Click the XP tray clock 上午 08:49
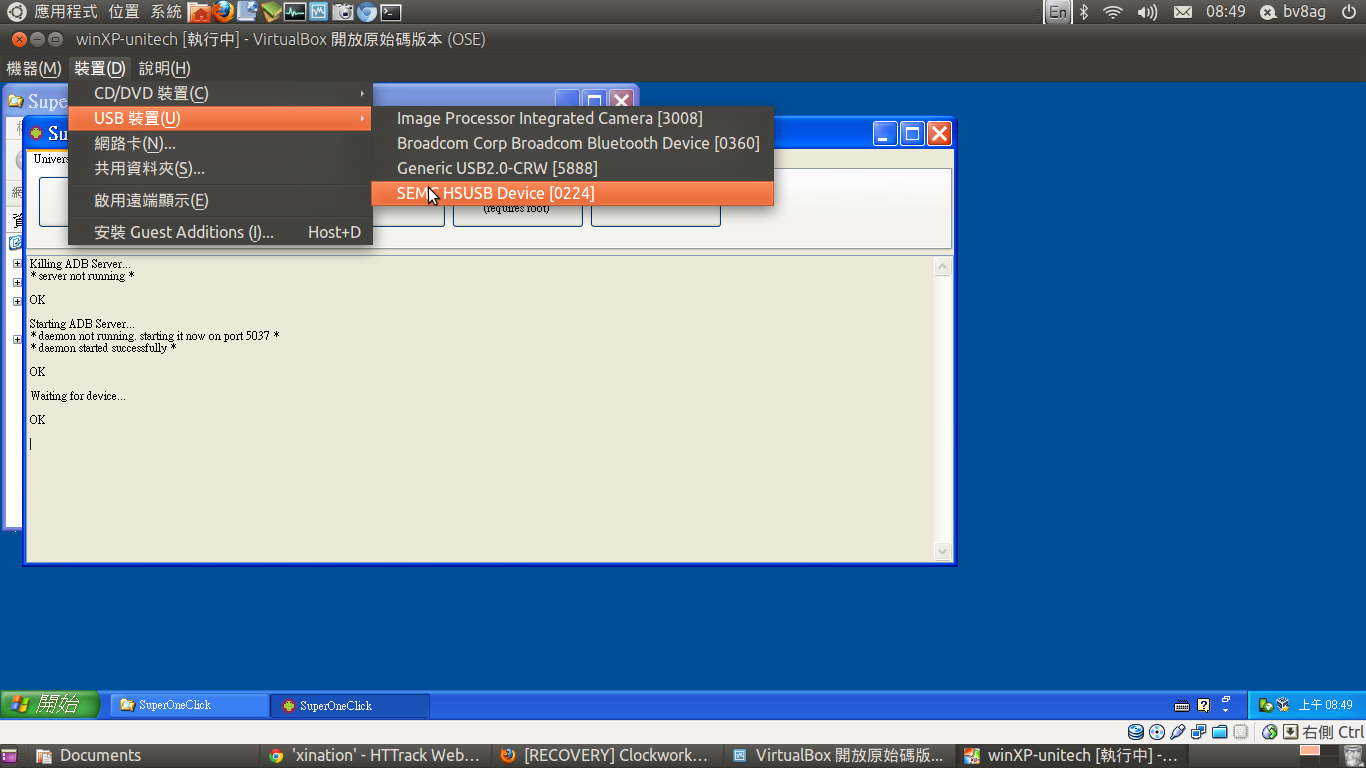Screen dimensions: 1366x768 1325,705
